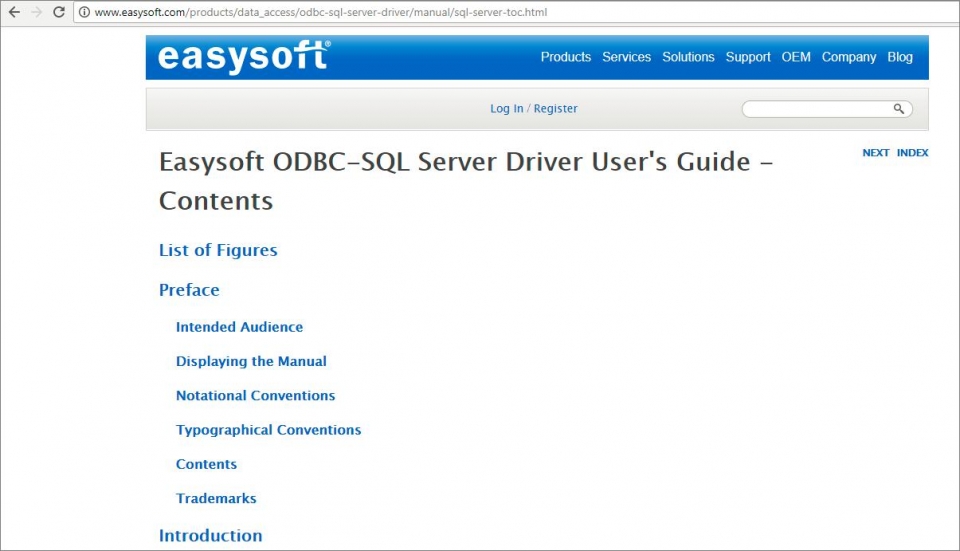Open the OEM navigation item
This screenshot has height=551, width=960.
pos(796,57)
